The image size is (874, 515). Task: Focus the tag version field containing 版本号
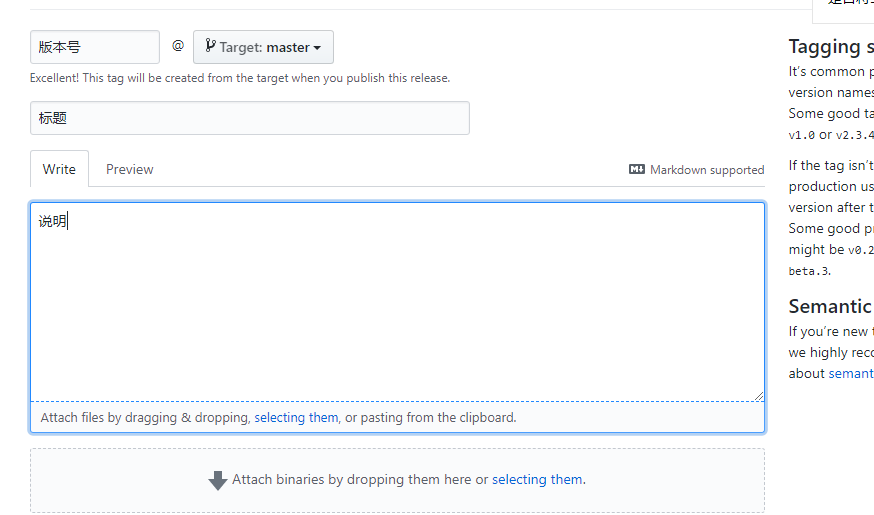pyautogui.click(x=95, y=47)
